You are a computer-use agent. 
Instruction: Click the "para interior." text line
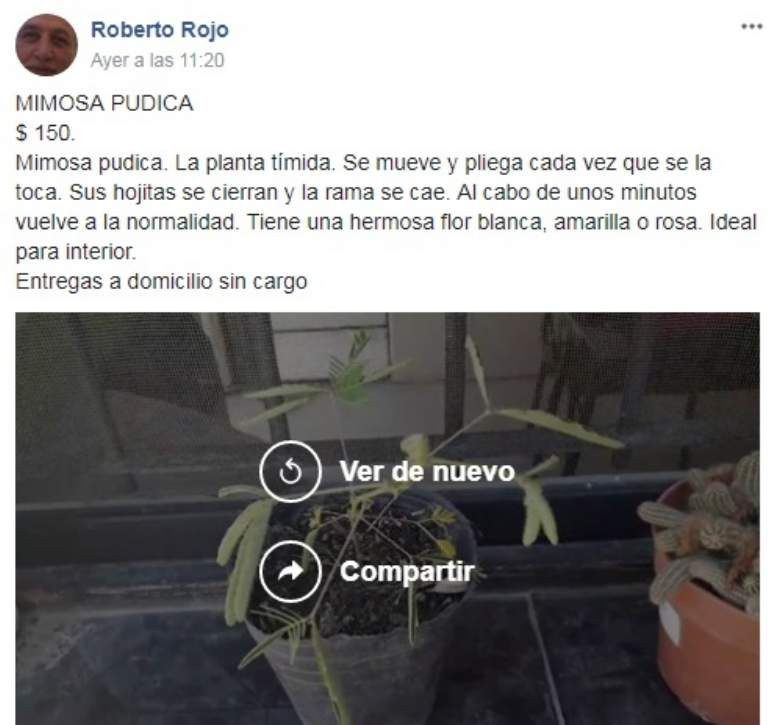point(75,252)
